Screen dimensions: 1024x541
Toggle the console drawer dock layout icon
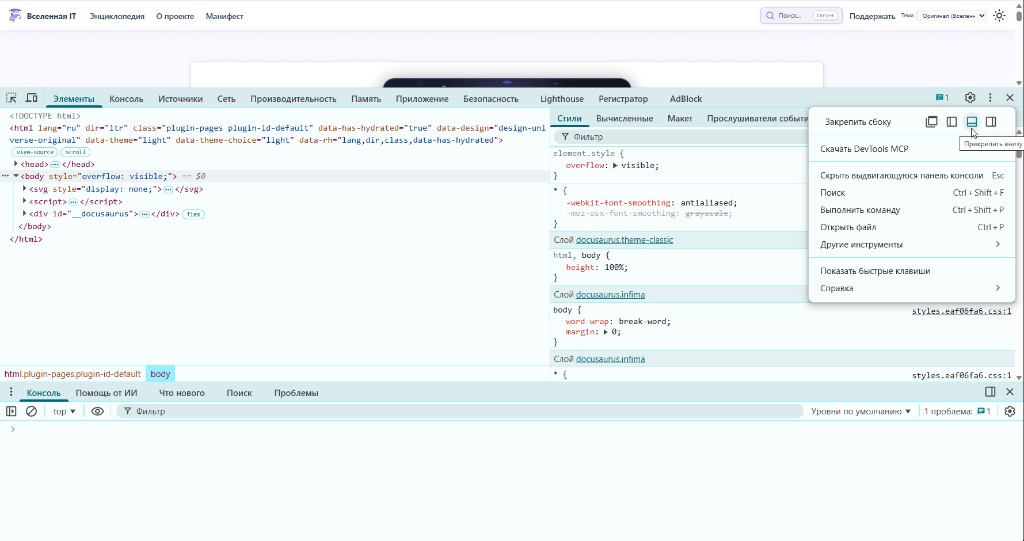tap(990, 392)
